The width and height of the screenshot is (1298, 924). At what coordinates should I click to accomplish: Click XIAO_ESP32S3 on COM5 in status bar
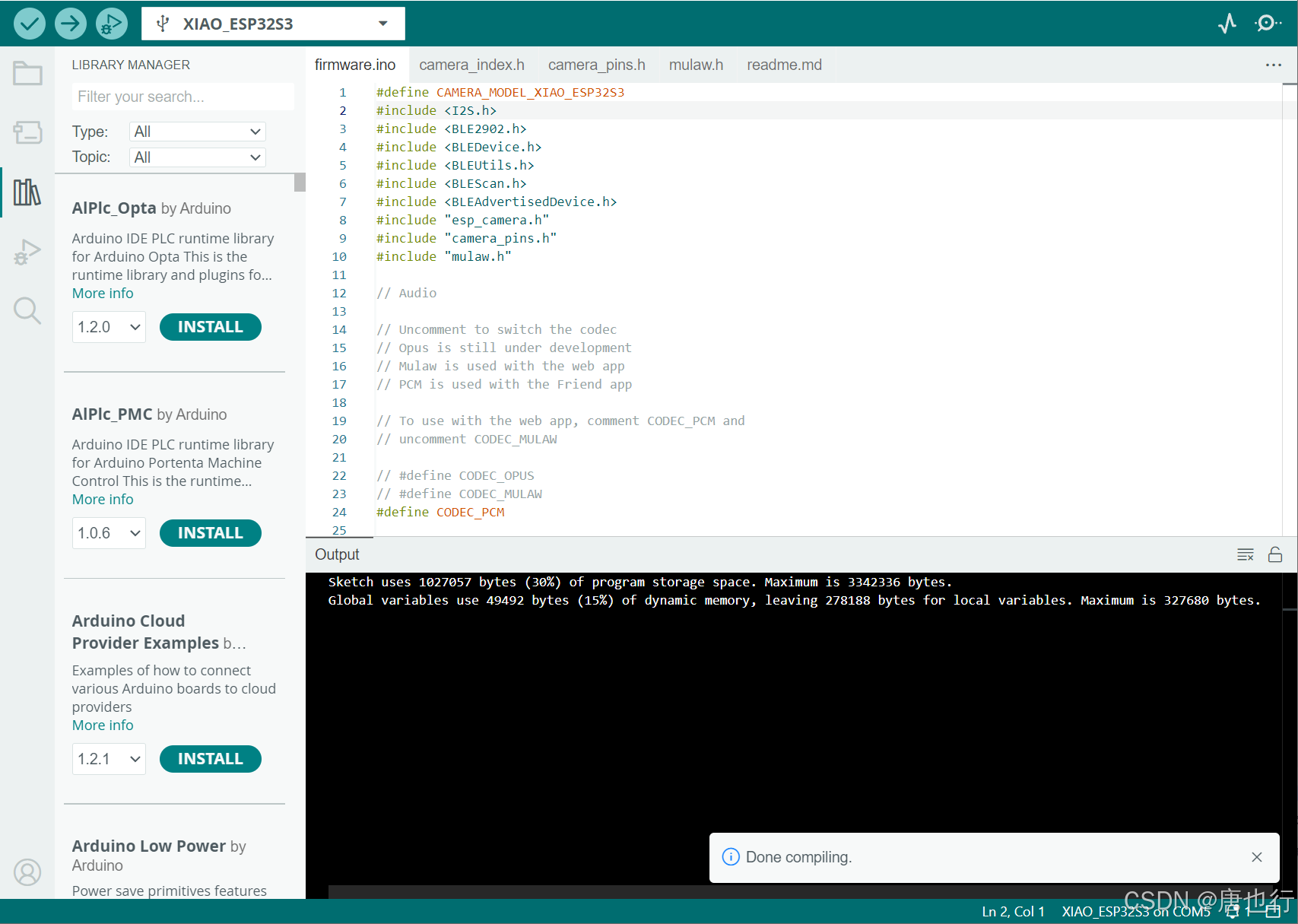tap(1136, 911)
